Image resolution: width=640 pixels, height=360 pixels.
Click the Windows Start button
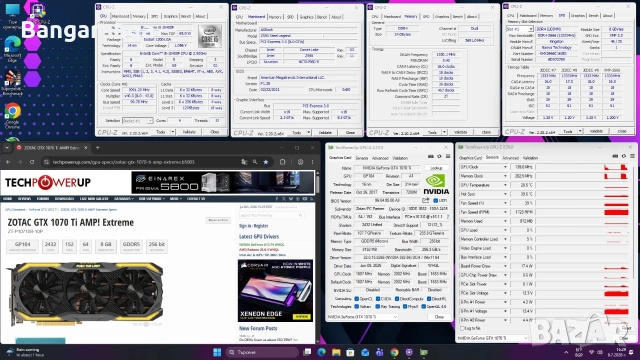click(217, 352)
